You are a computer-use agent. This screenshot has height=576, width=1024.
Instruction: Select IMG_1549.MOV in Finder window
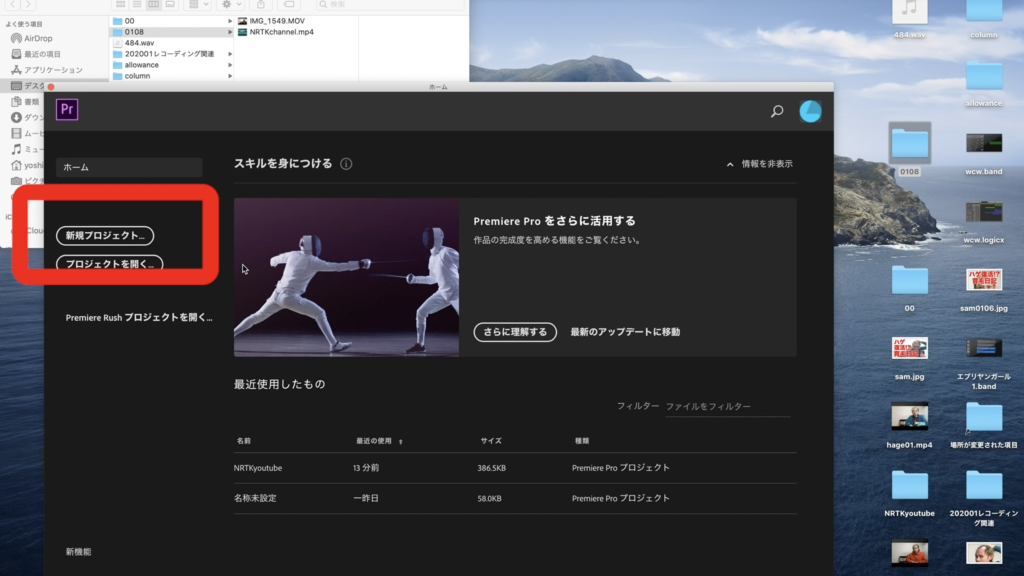coord(271,21)
